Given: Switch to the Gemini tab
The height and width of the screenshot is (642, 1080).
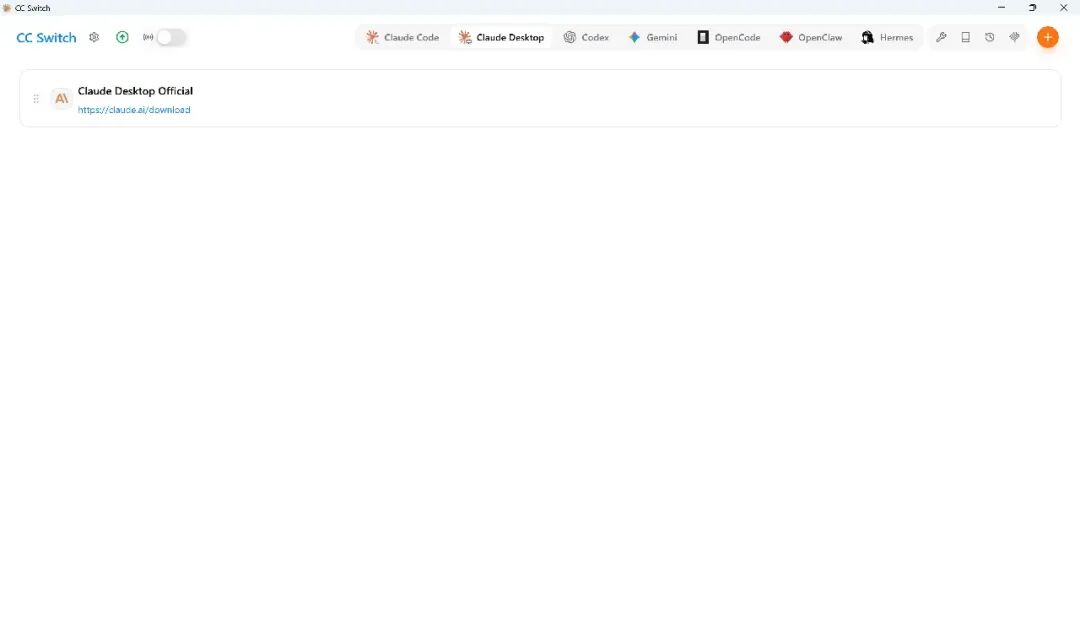Looking at the screenshot, I should click(653, 37).
